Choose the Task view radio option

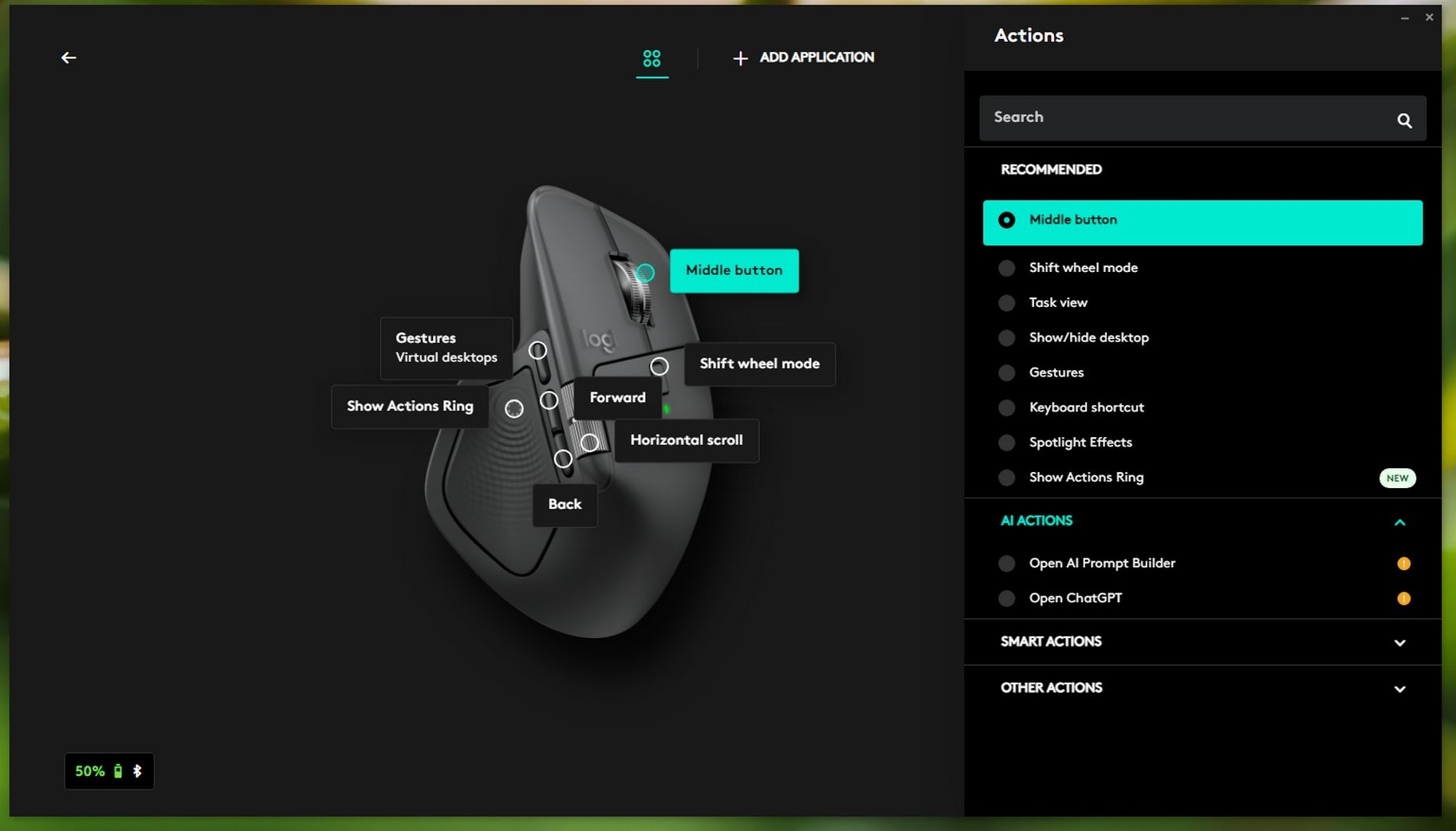point(1007,303)
